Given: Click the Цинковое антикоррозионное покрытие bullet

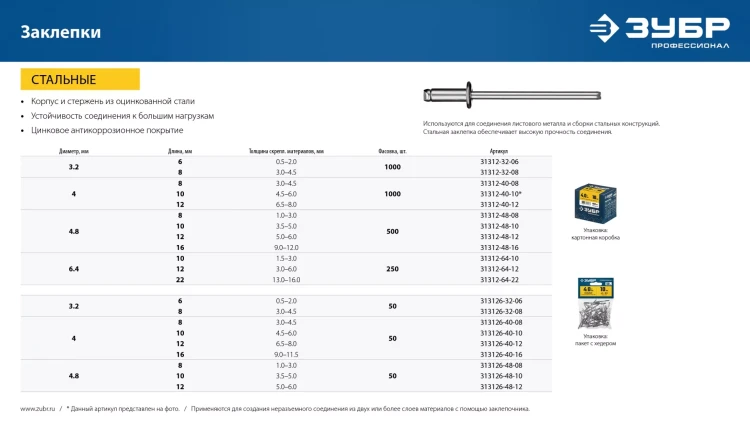Looking at the screenshot, I should pyautogui.click(x=107, y=130).
